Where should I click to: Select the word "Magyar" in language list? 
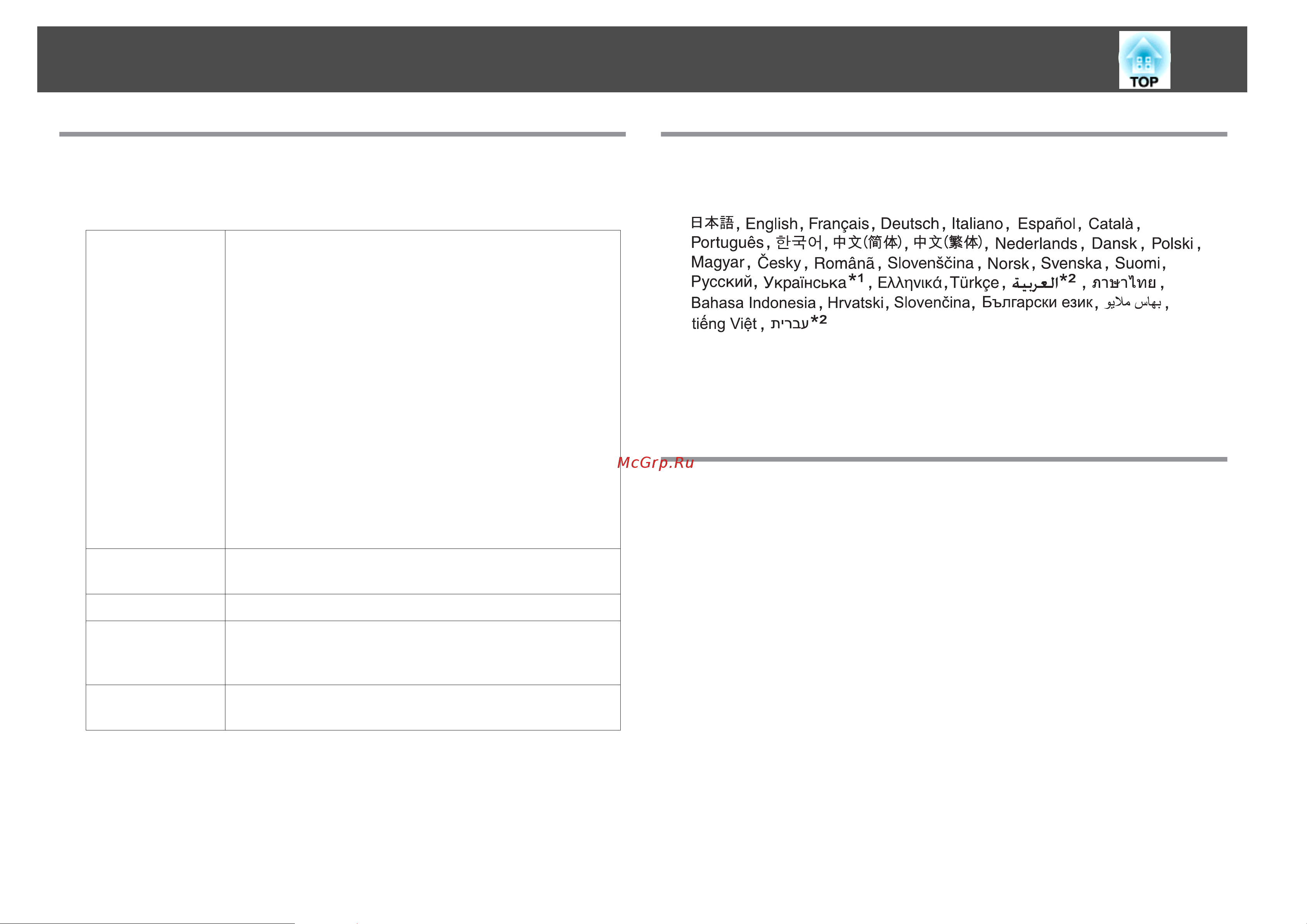click(x=717, y=263)
